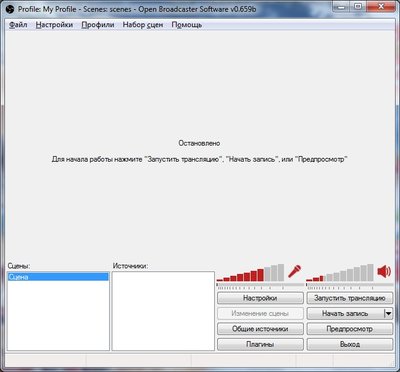400x372 pixels.
Task: Open the Набор сцен menu
Action: 143,25
